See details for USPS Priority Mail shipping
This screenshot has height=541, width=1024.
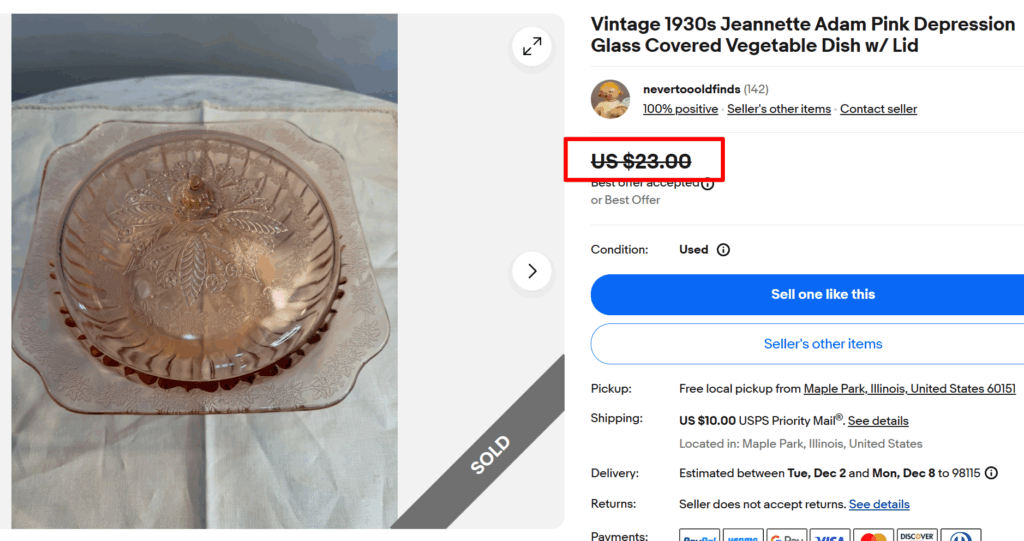[878, 421]
